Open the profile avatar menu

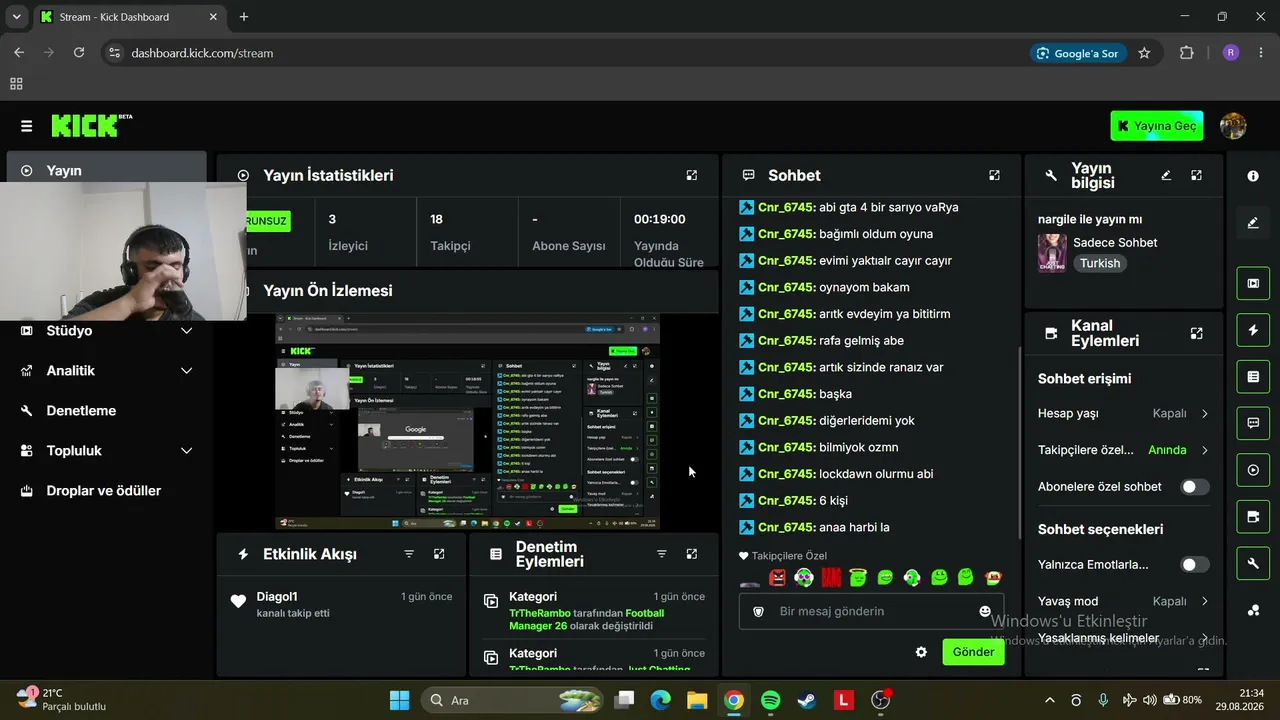pyautogui.click(x=1233, y=126)
